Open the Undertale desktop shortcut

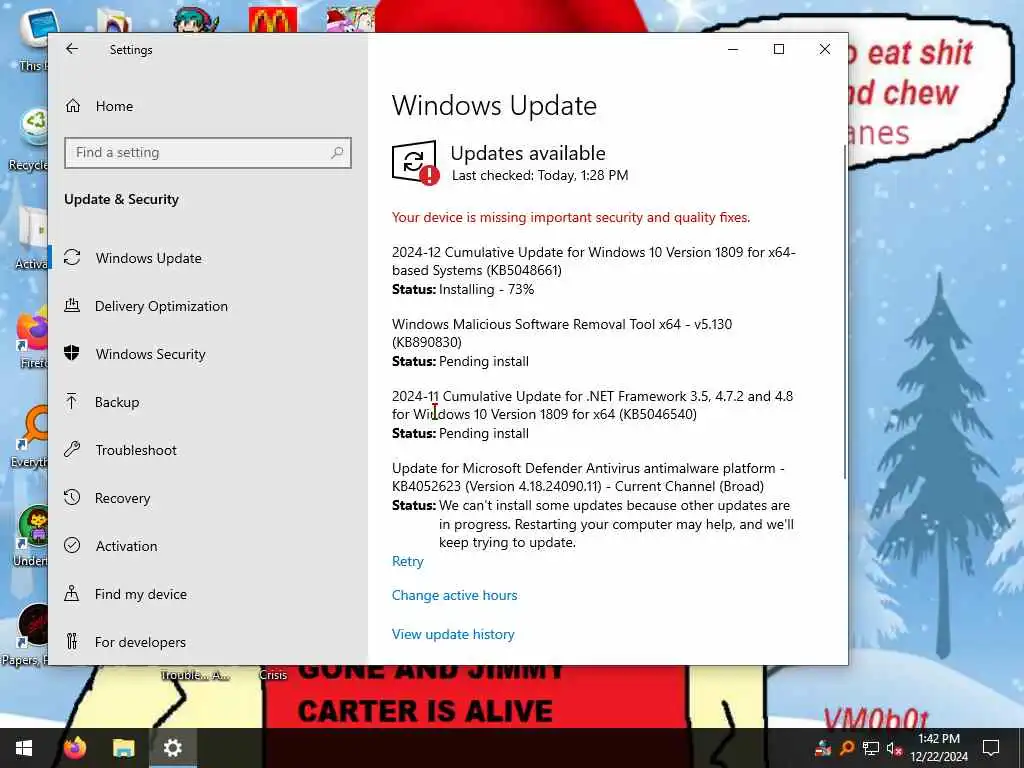pos(31,536)
